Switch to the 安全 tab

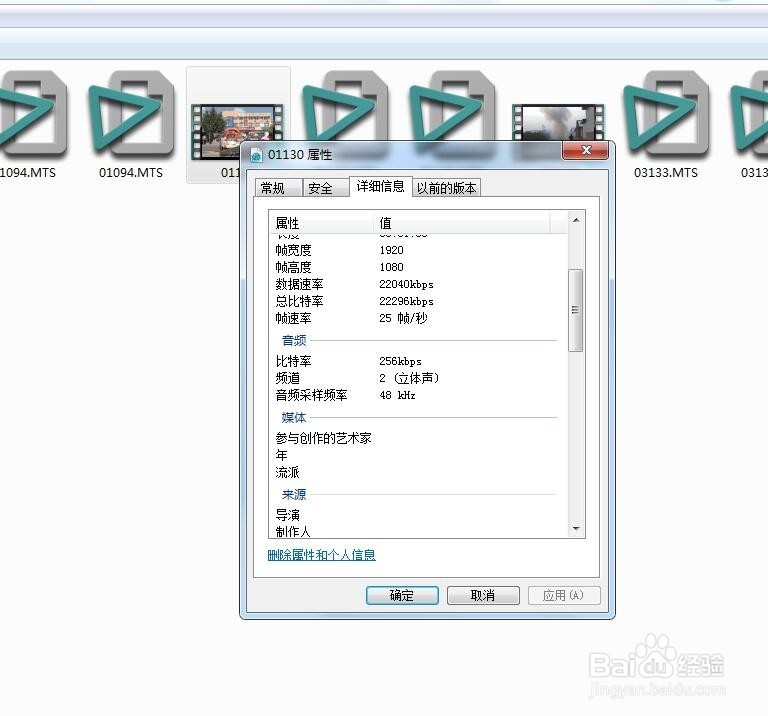[325, 188]
